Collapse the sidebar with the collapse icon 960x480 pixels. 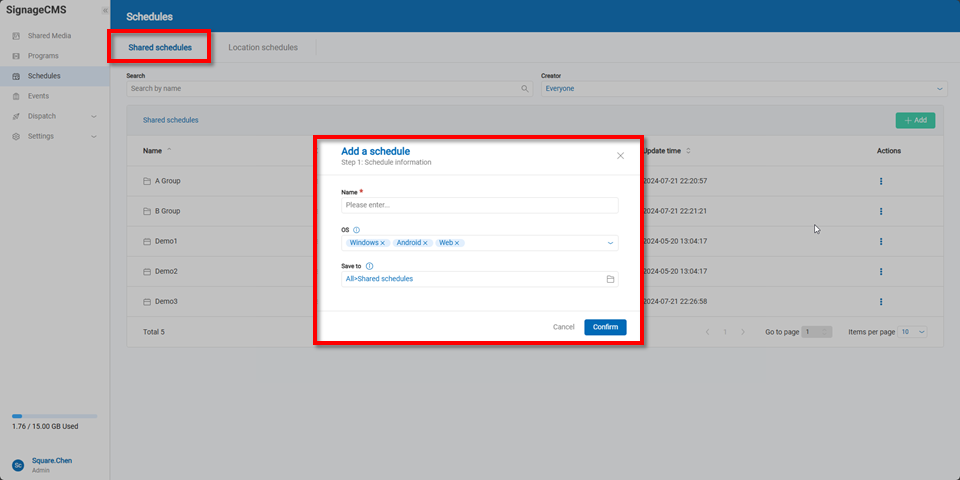coord(105,10)
